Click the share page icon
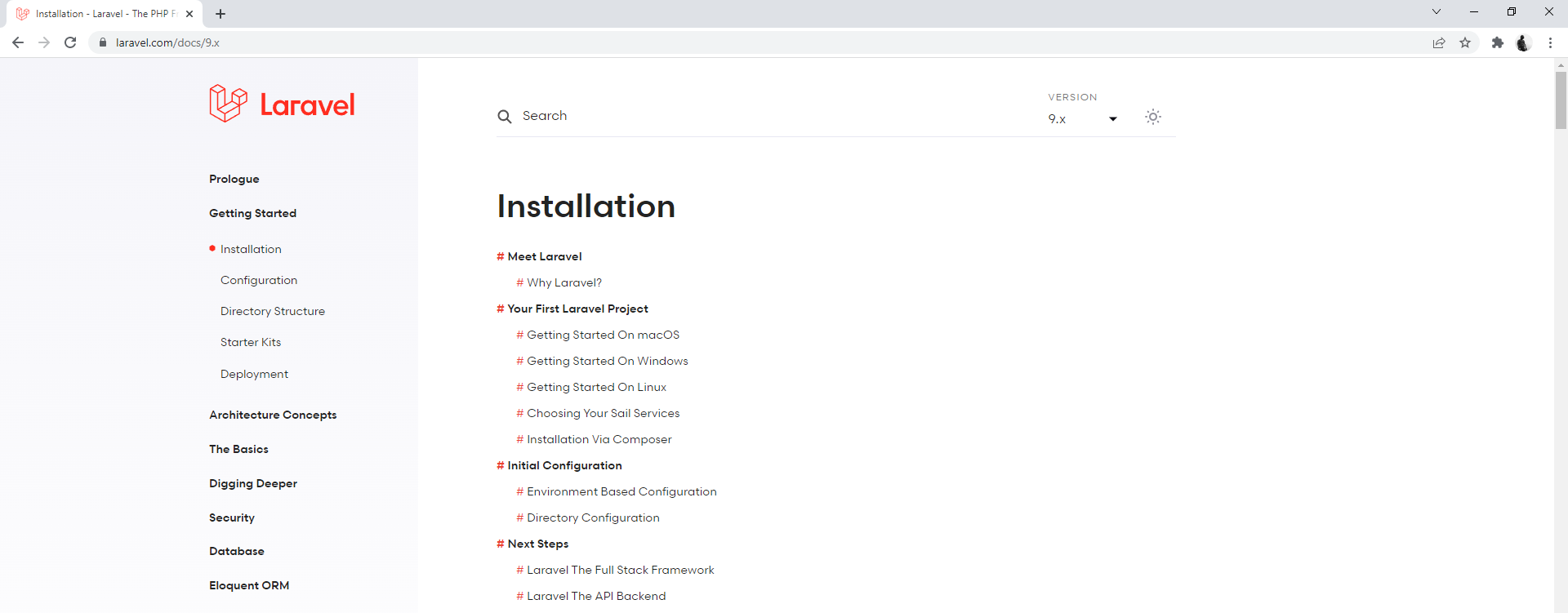The height and width of the screenshot is (613, 1568). (x=1439, y=42)
